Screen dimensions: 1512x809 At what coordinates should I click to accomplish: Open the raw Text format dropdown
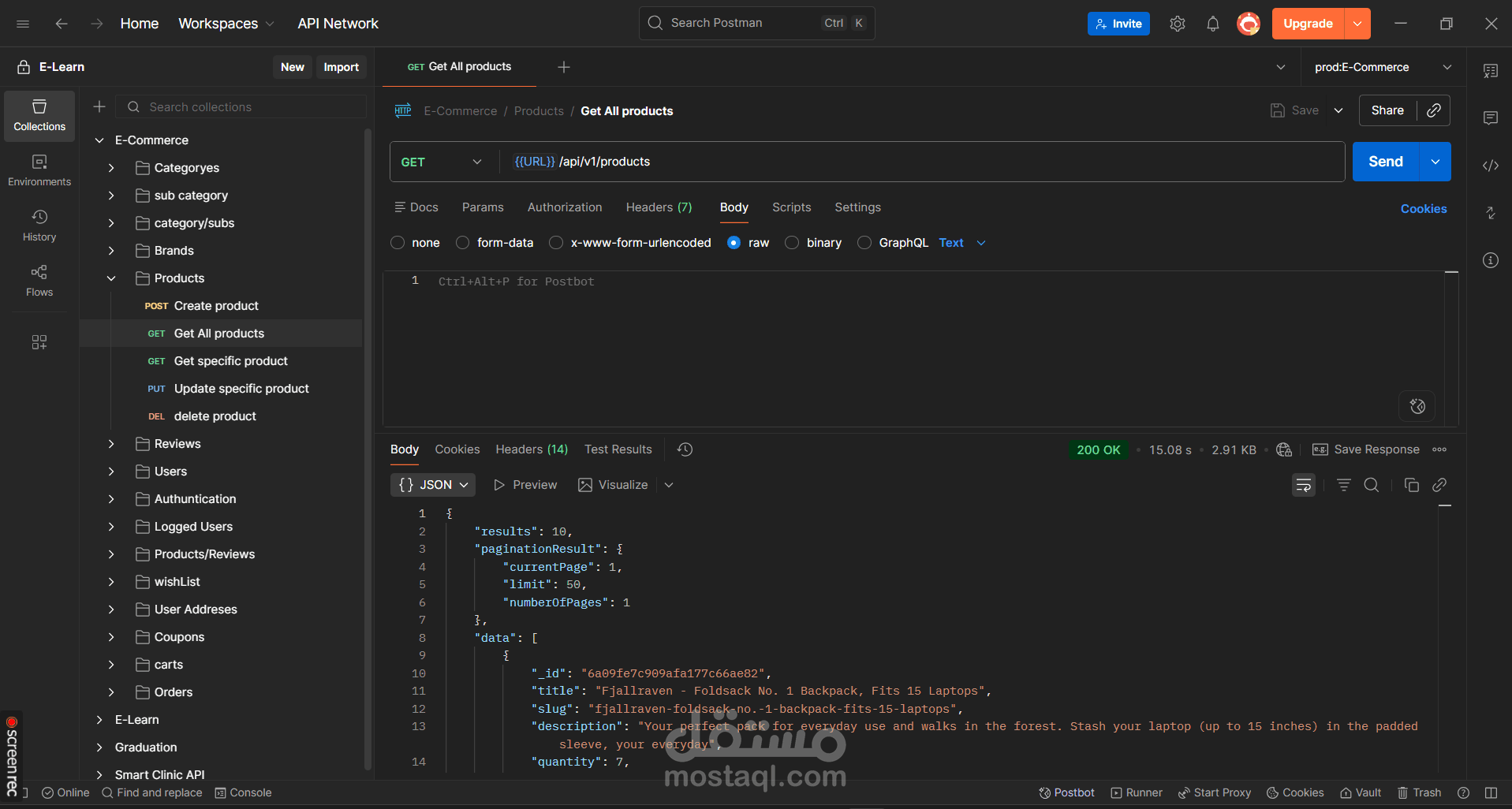click(x=962, y=243)
